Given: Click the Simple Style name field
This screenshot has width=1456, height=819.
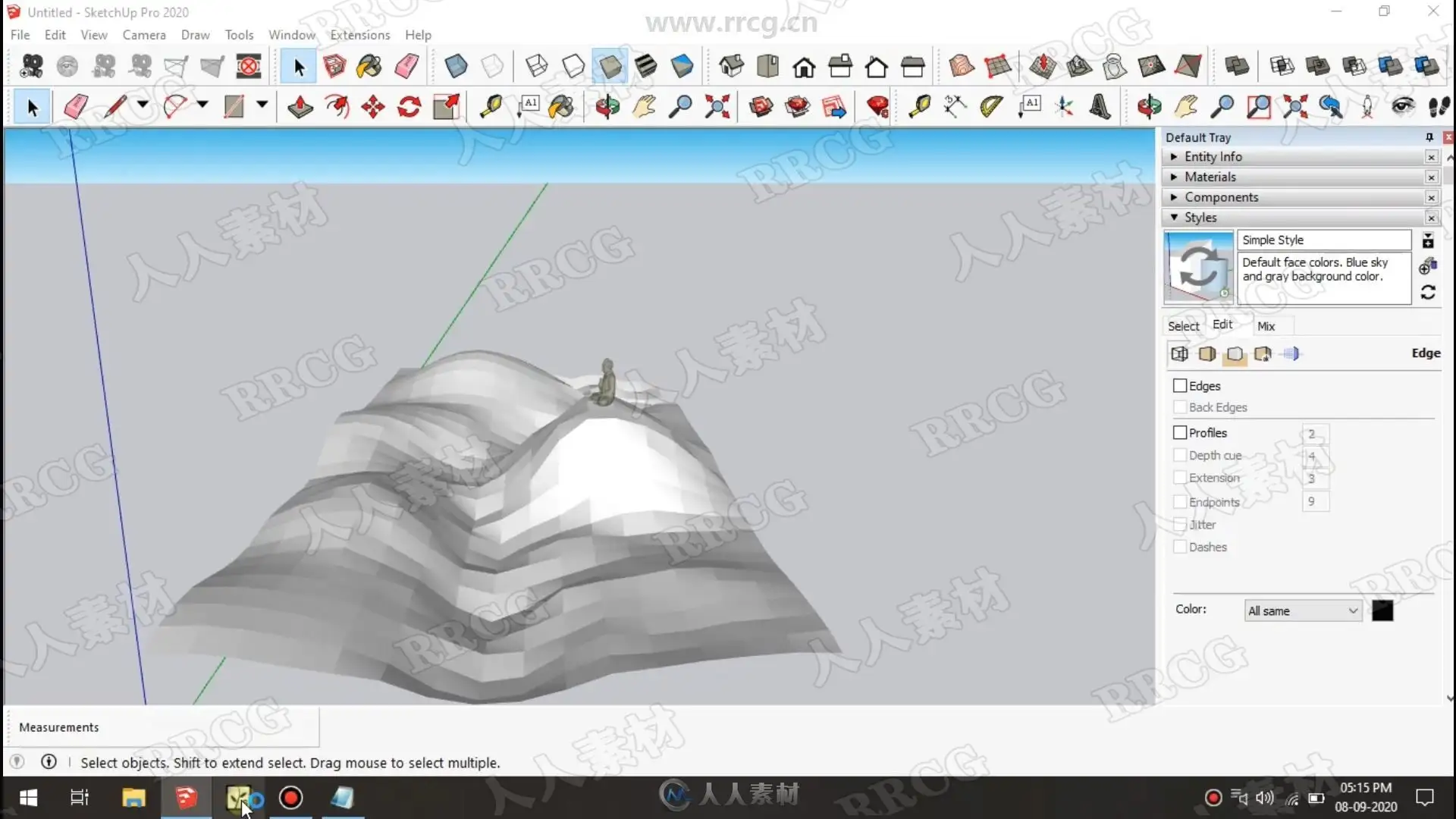Looking at the screenshot, I should coord(1323,240).
